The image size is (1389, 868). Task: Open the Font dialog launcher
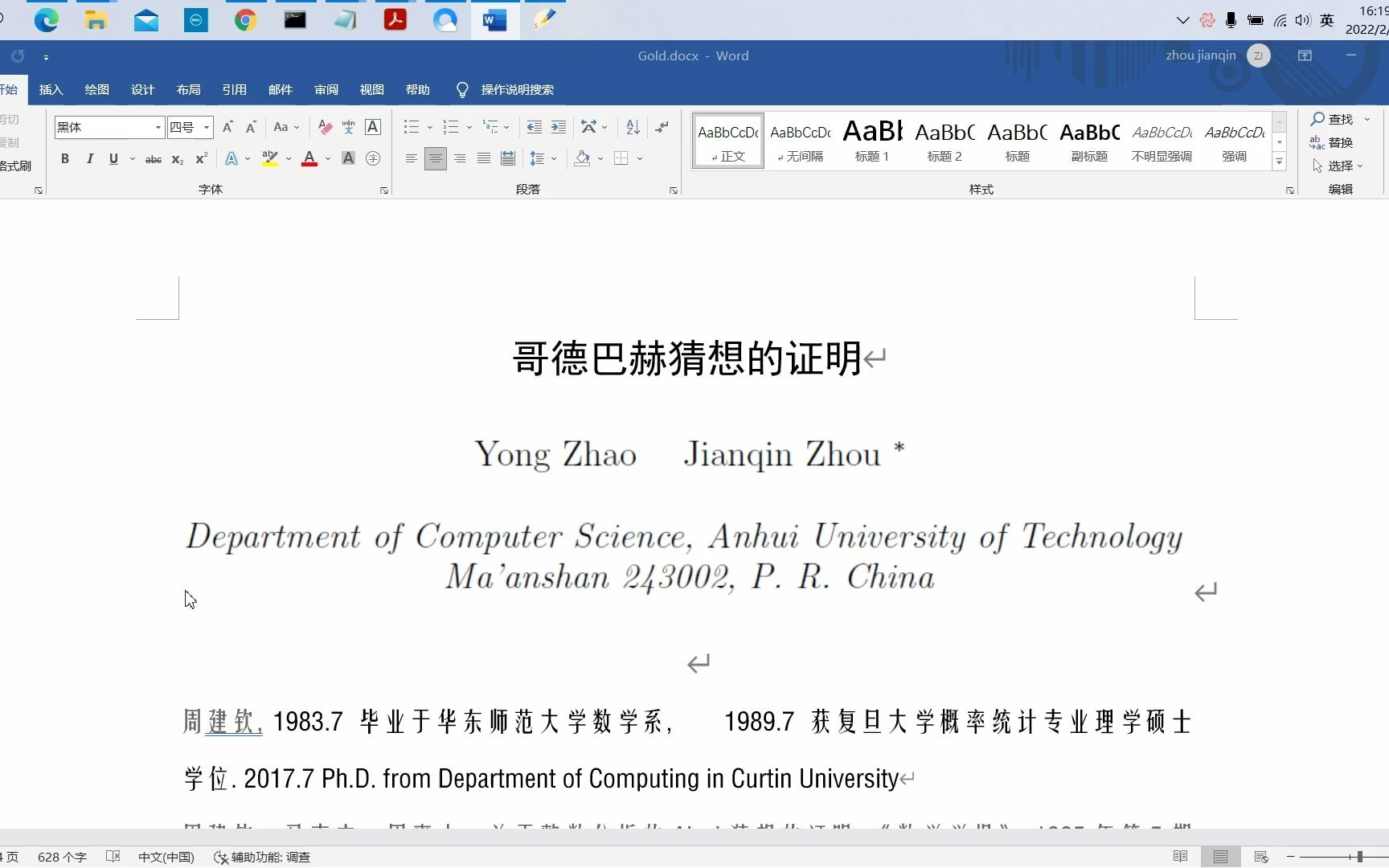(x=384, y=190)
